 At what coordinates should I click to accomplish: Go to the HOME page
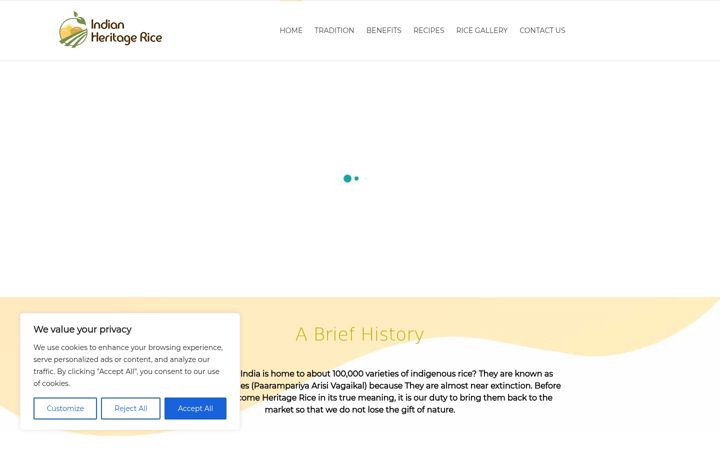click(291, 30)
